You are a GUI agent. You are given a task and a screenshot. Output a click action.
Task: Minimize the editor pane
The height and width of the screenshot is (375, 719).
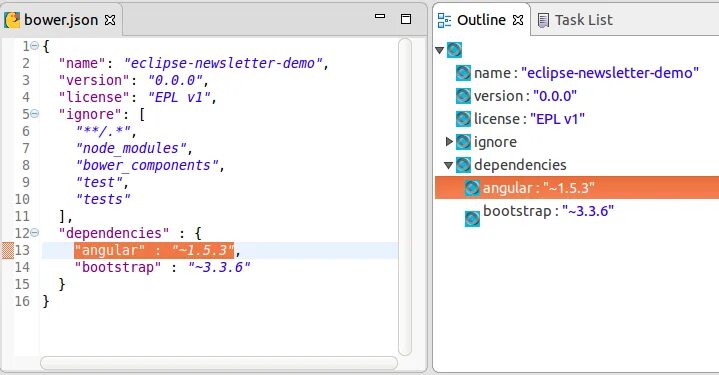(x=380, y=16)
